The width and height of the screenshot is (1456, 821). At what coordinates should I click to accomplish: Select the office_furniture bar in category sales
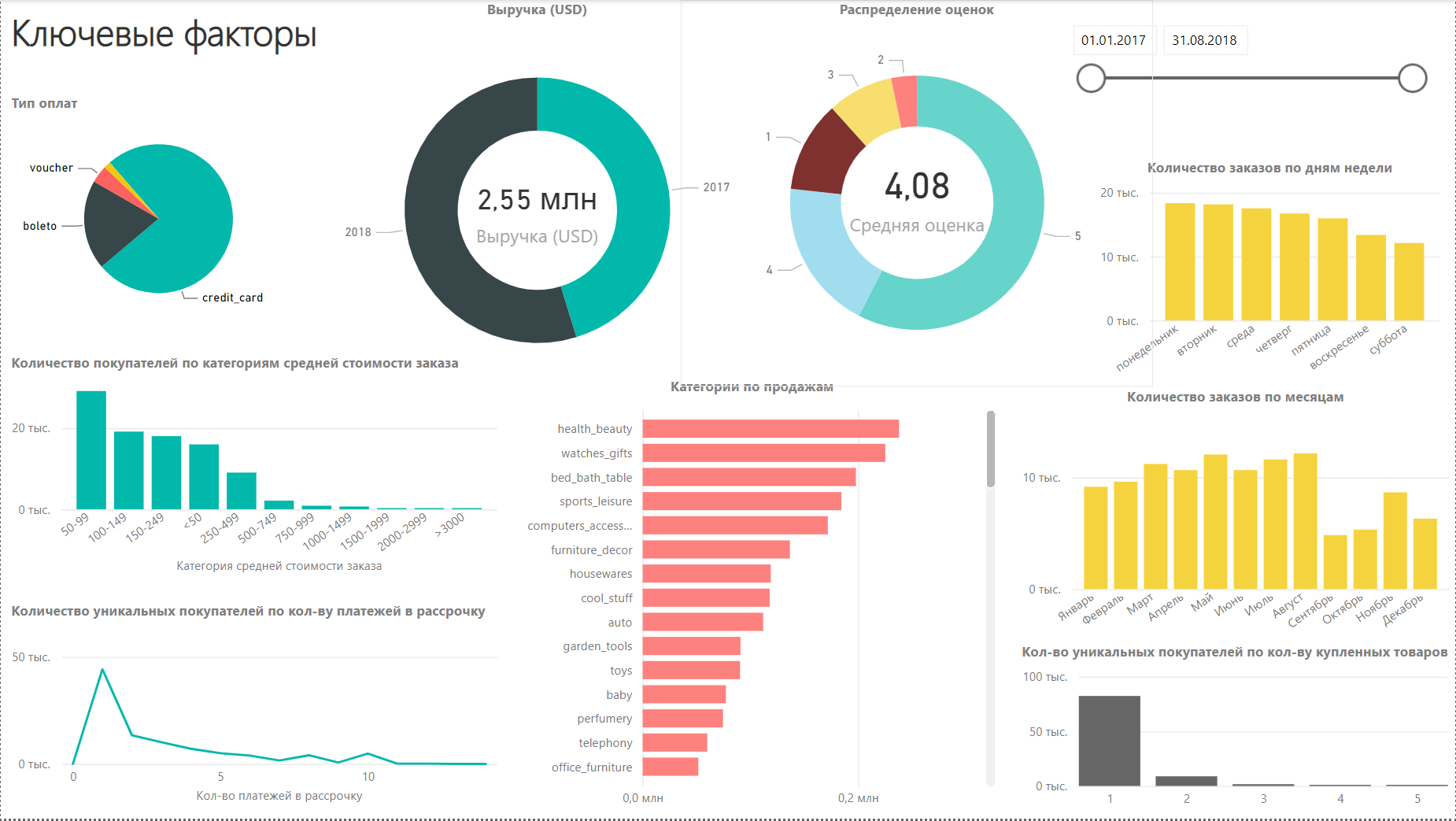pos(669,767)
